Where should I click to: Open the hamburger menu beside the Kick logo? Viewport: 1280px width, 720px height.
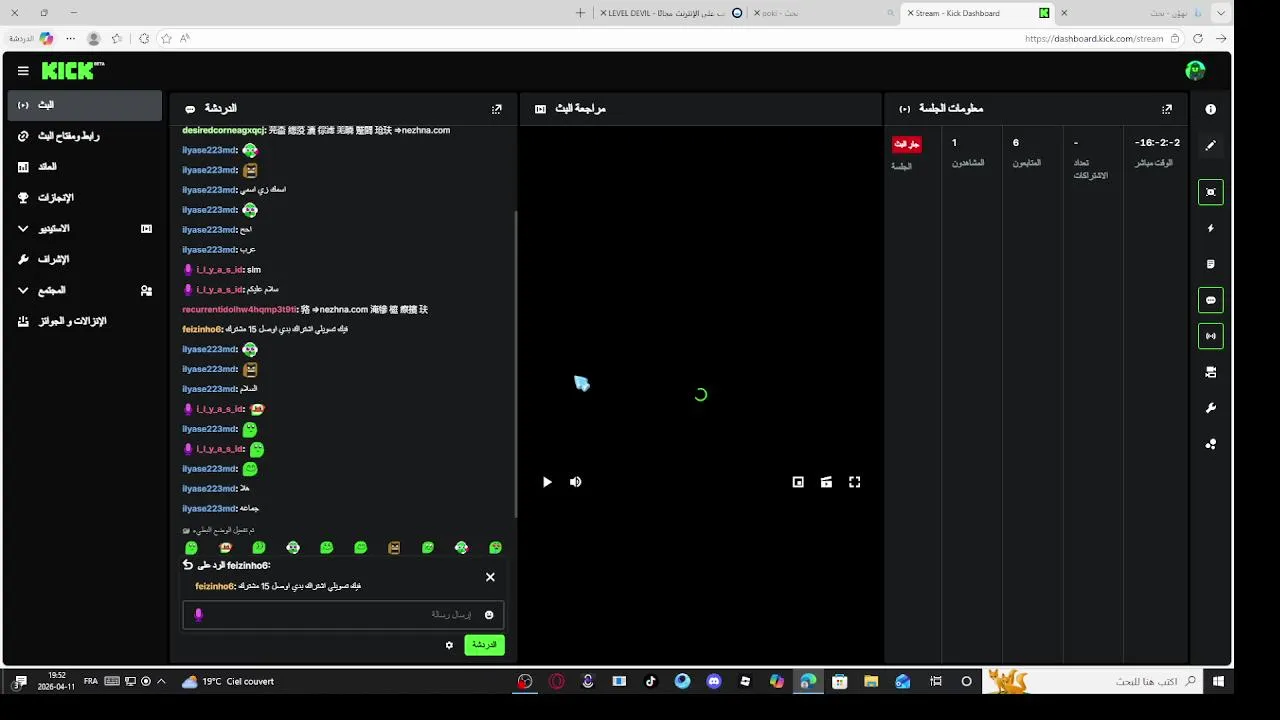[x=23, y=71]
